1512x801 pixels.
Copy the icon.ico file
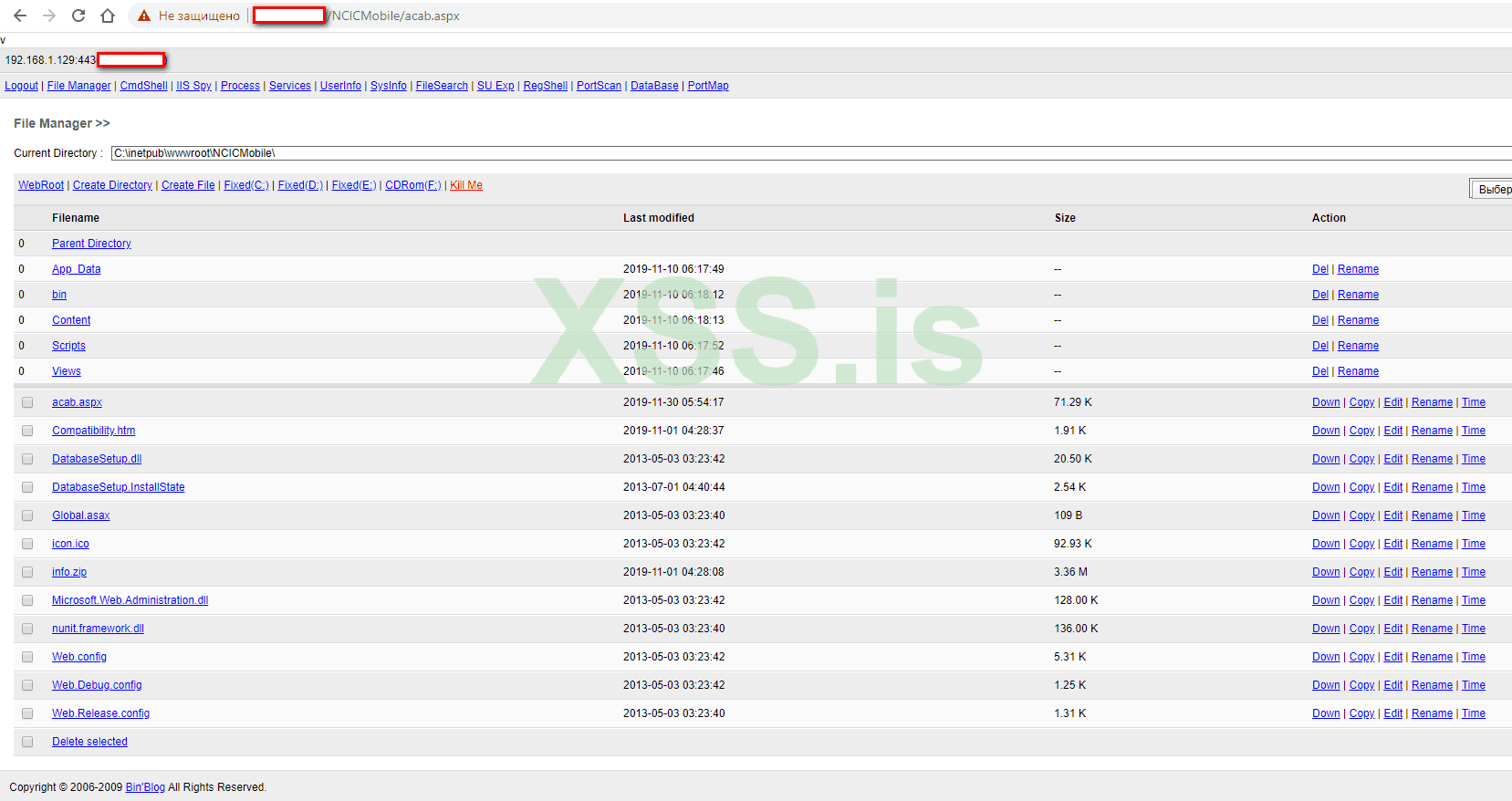[x=1361, y=544]
